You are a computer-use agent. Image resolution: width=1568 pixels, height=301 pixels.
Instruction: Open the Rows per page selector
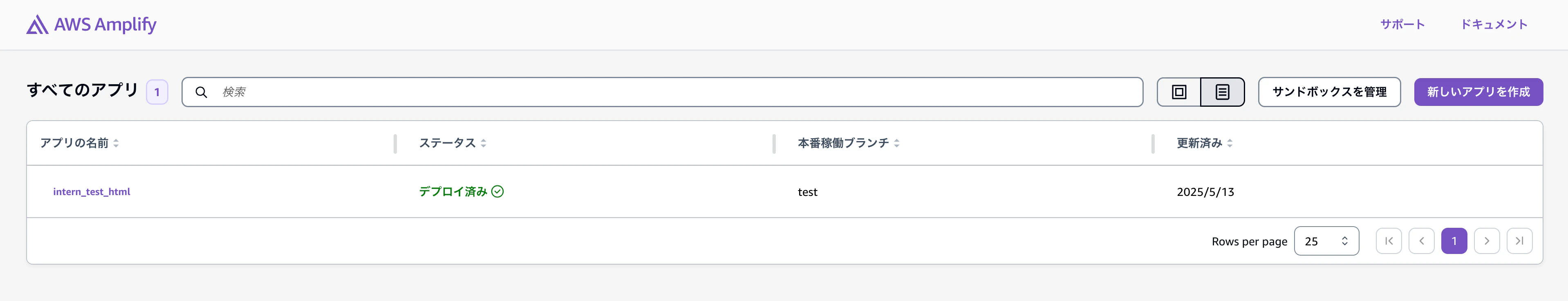pyautogui.click(x=1327, y=241)
